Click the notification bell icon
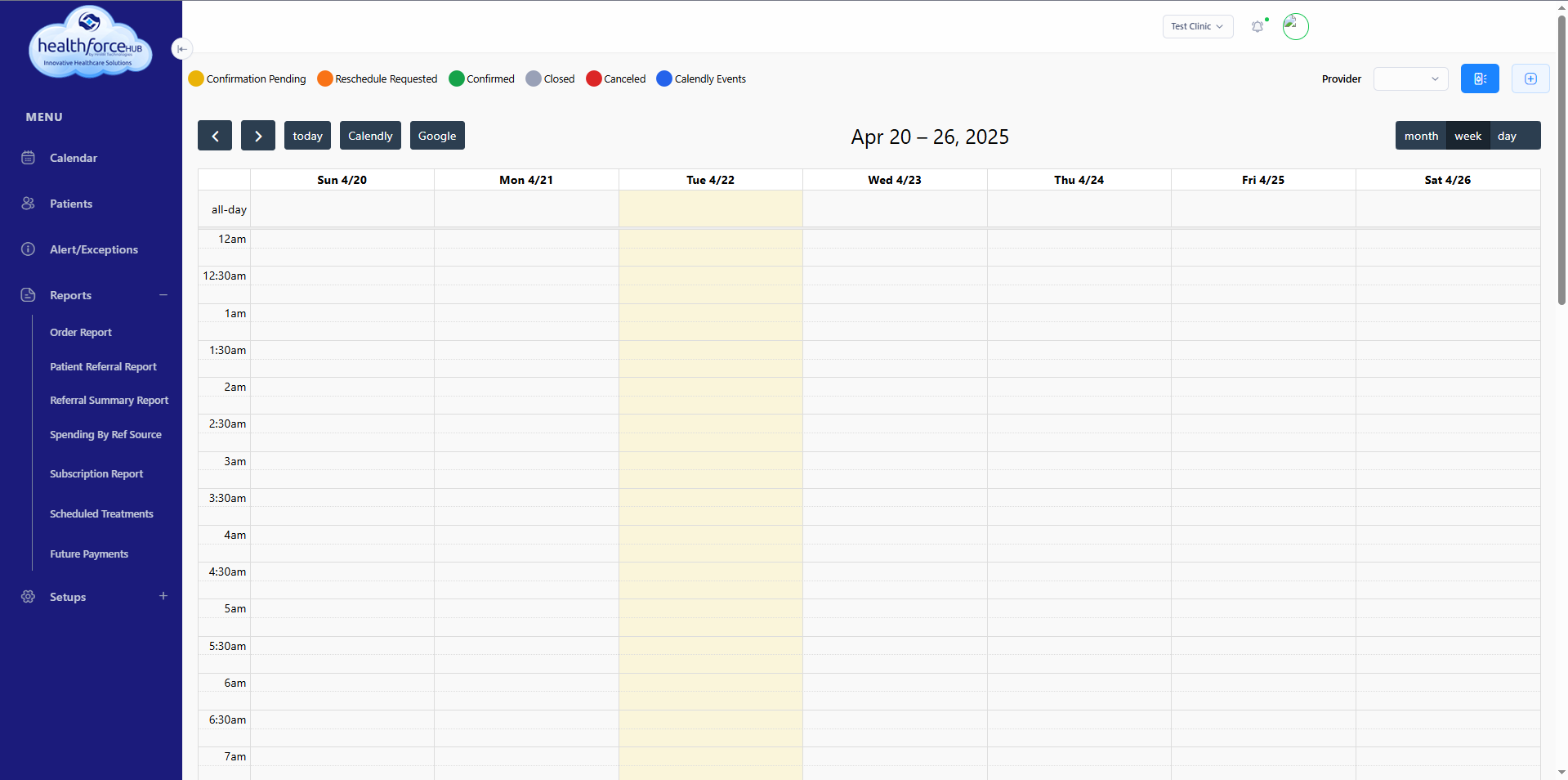Viewport: 1568px width, 780px height. [1257, 26]
